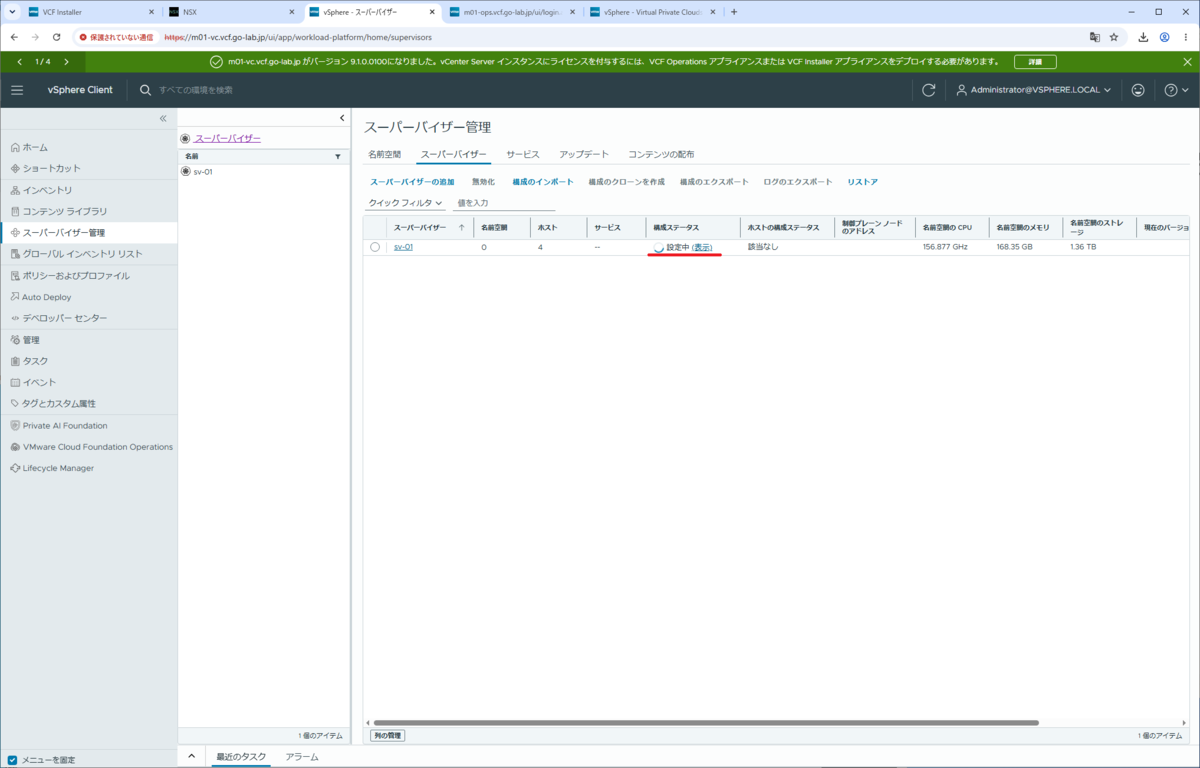Viewport: 1200px width, 768px height.
Task: Switch to アラーム tab
Action: tap(302, 757)
